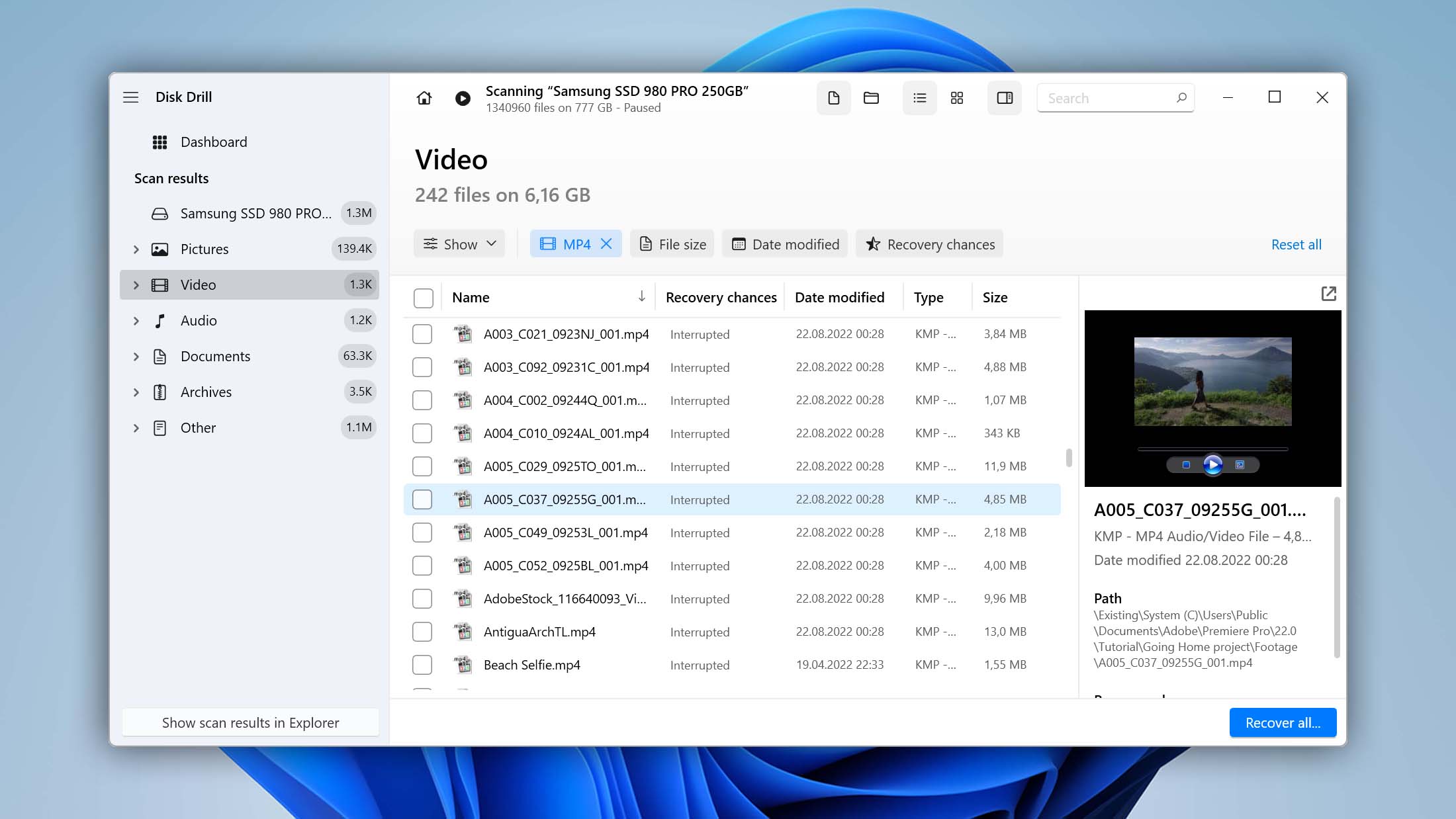This screenshot has width=1456, height=819.
Task: Stop the video preview
Action: tap(1186, 465)
